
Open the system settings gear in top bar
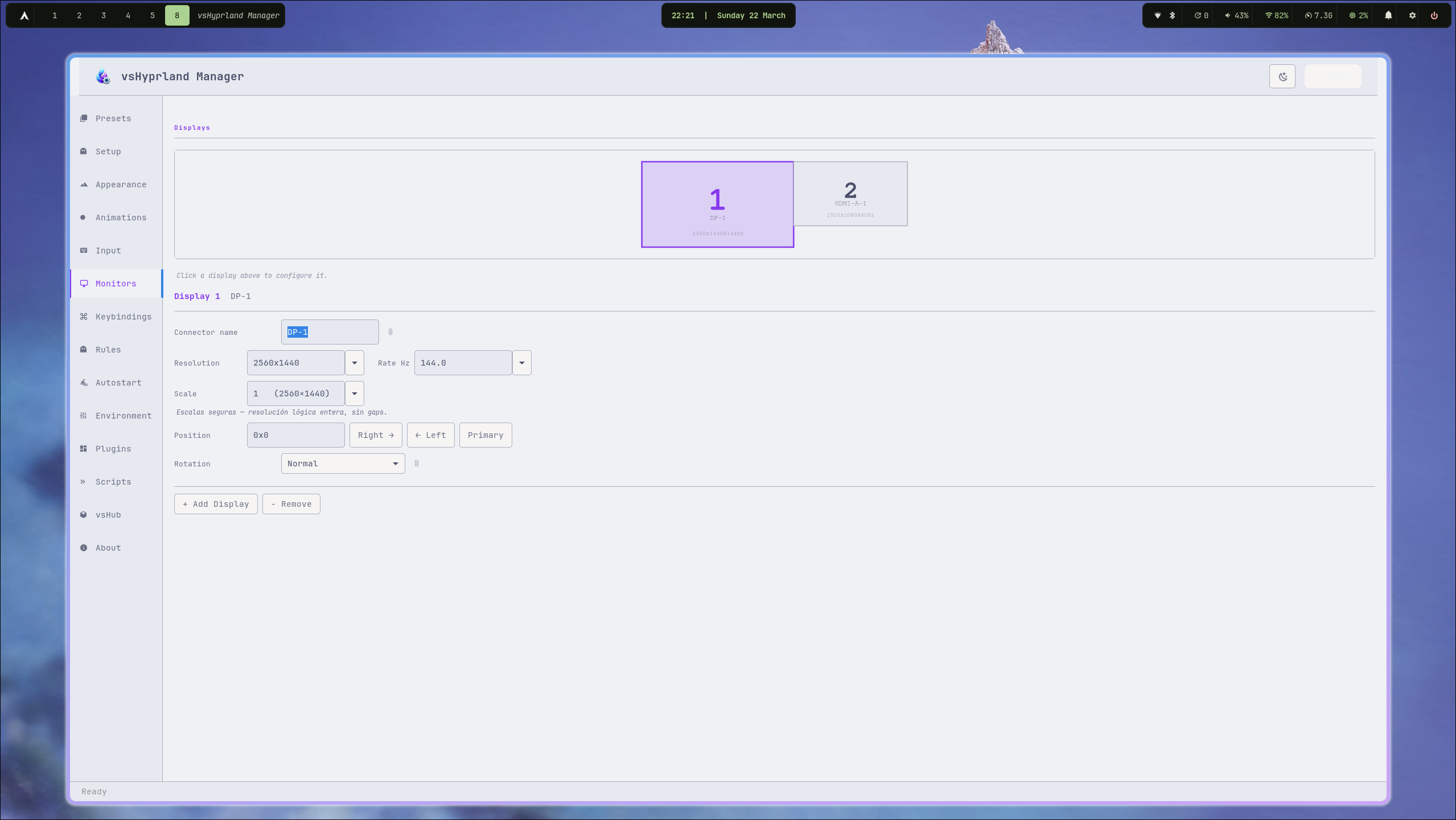coord(1412,15)
